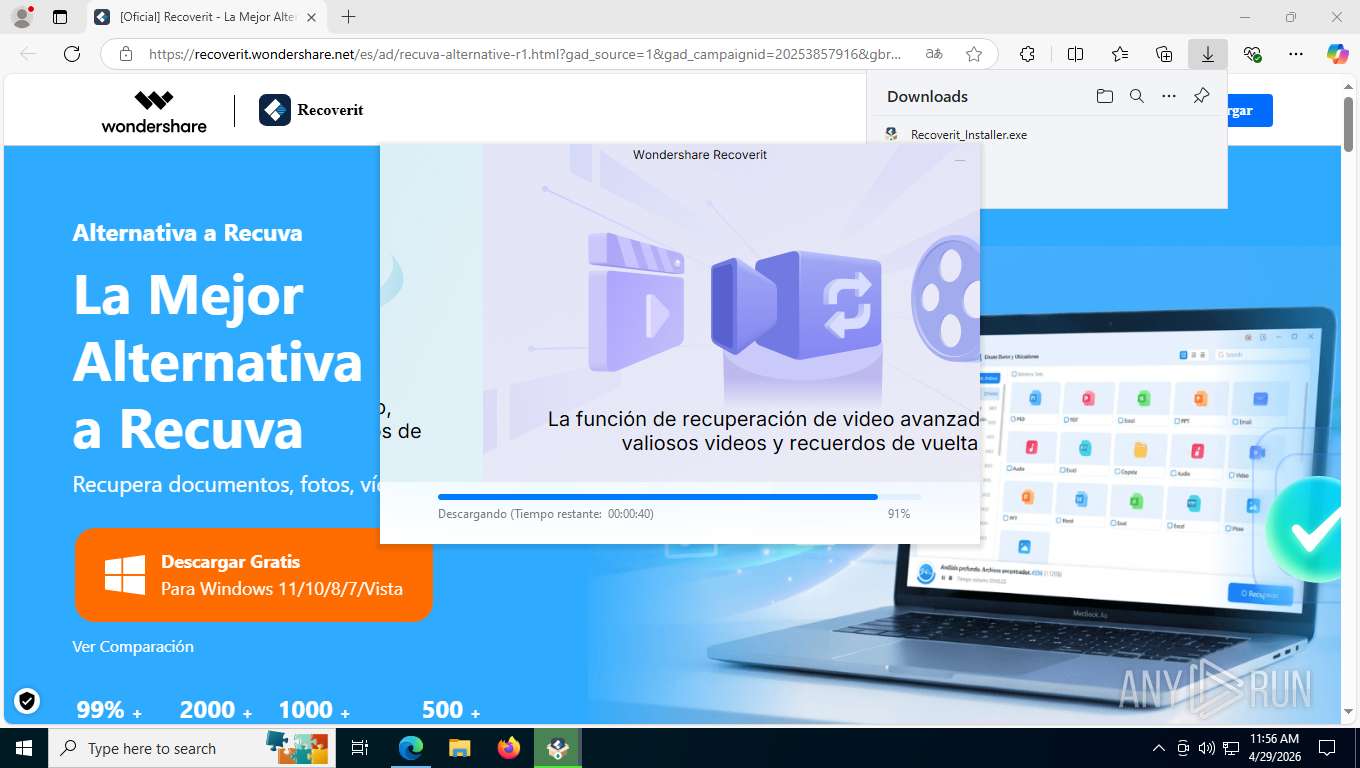Screen dimensions: 1360x768
Task: Open the favorites list icon
Action: [1120, 54]
